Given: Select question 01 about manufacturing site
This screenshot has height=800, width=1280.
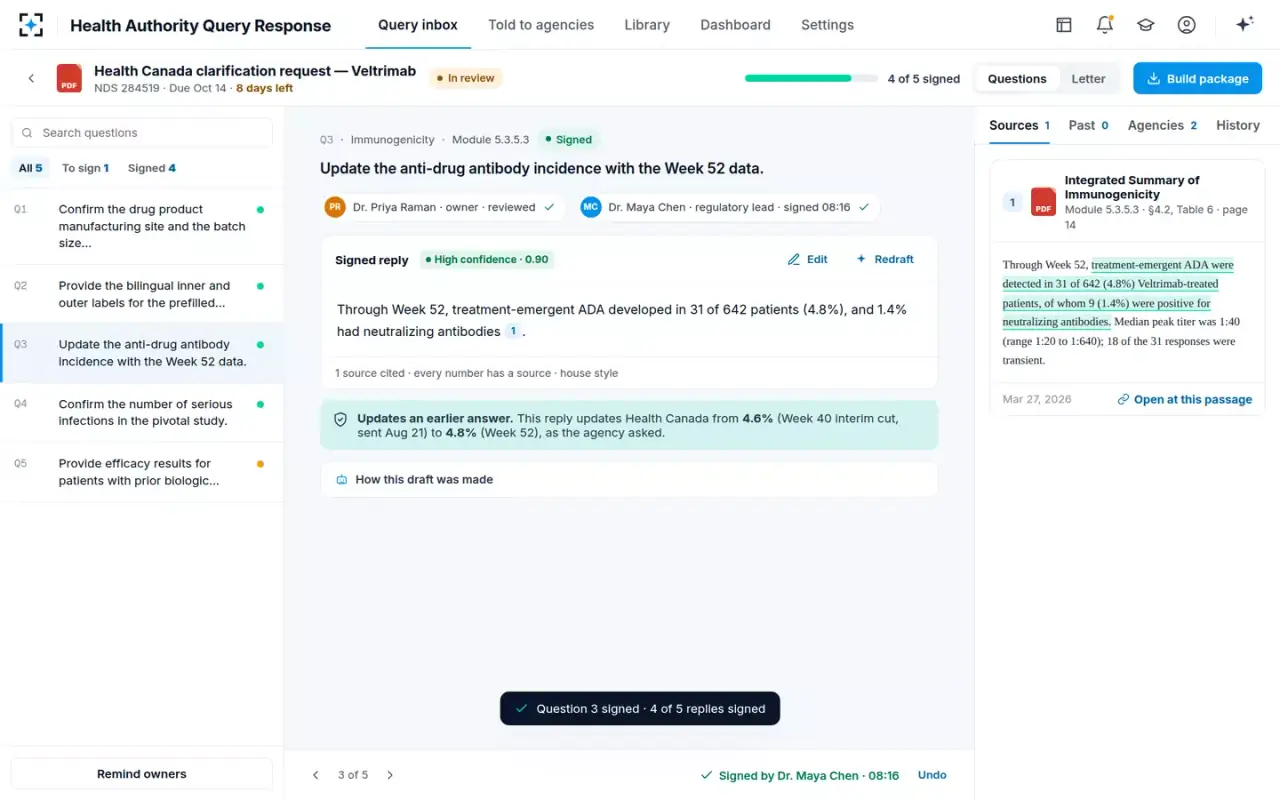Looking at the screenshot, I should click(142, 226).
